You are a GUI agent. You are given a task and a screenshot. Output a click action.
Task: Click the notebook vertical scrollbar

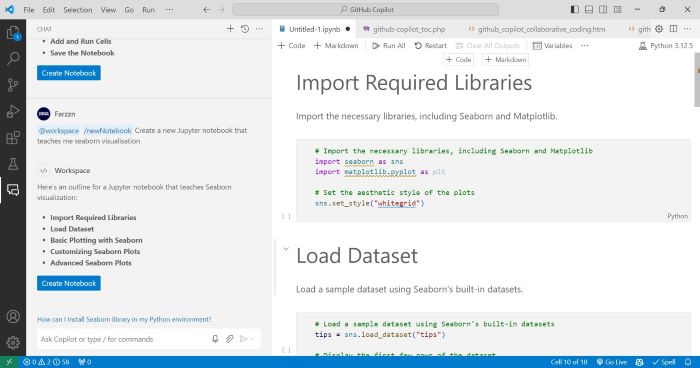coord(697,80)
